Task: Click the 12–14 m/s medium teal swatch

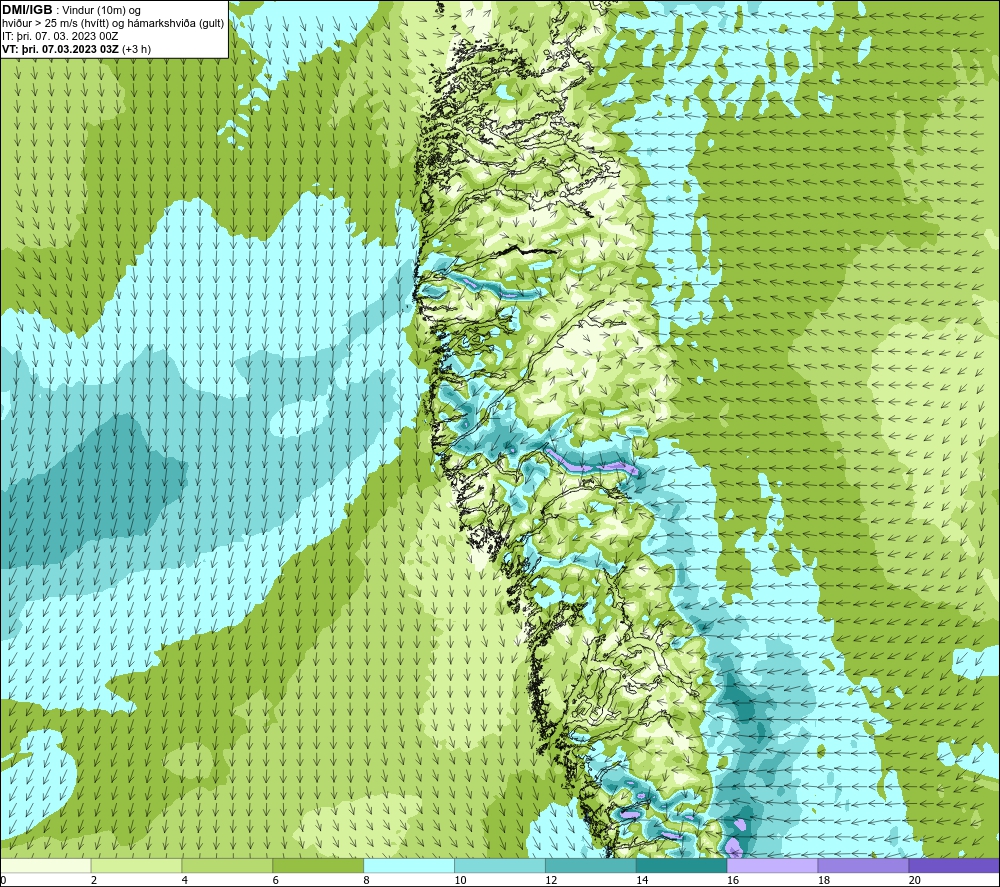Action: point(591,866)
